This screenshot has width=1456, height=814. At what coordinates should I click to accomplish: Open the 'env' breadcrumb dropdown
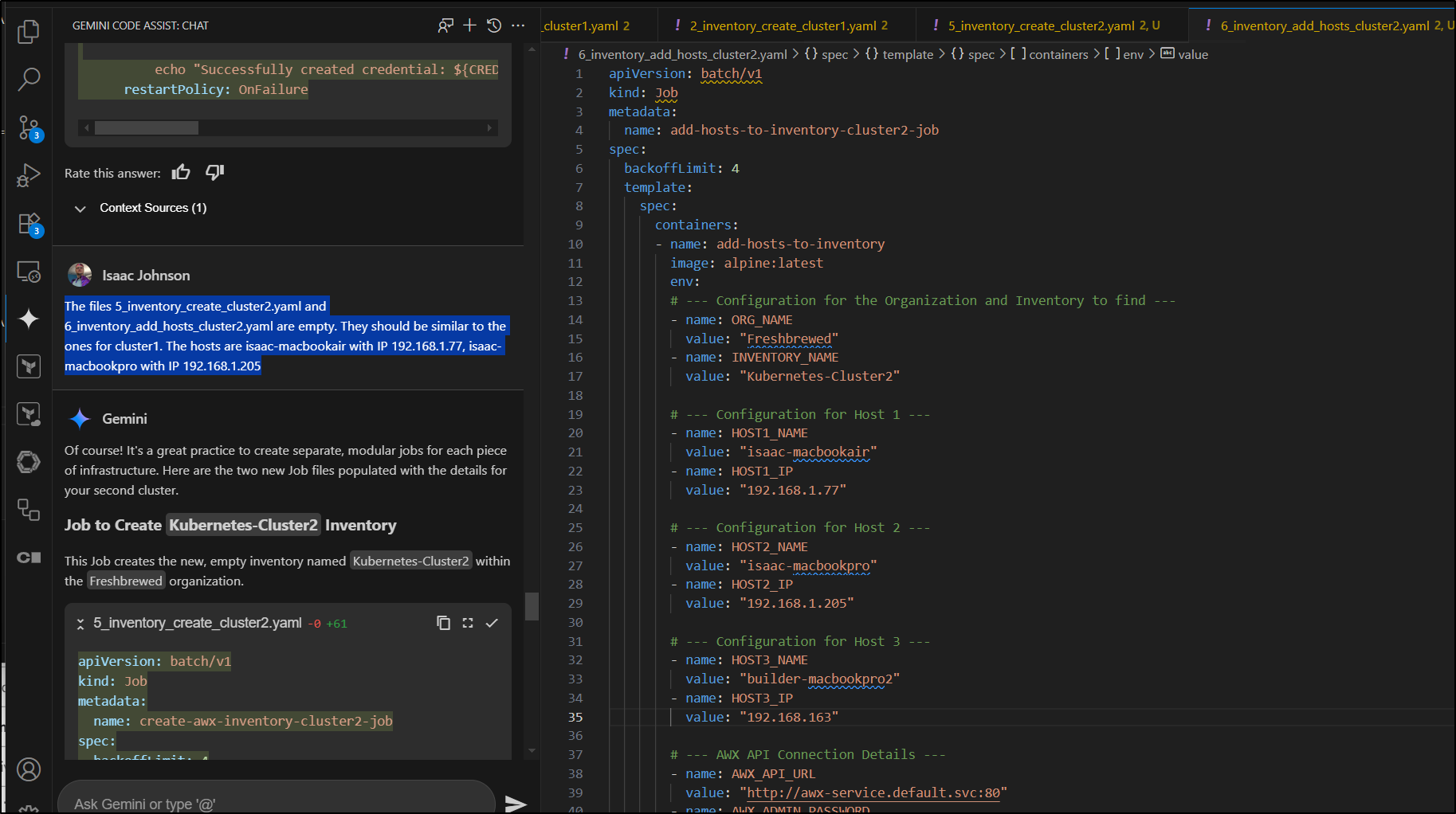[x=1124, y=54]
